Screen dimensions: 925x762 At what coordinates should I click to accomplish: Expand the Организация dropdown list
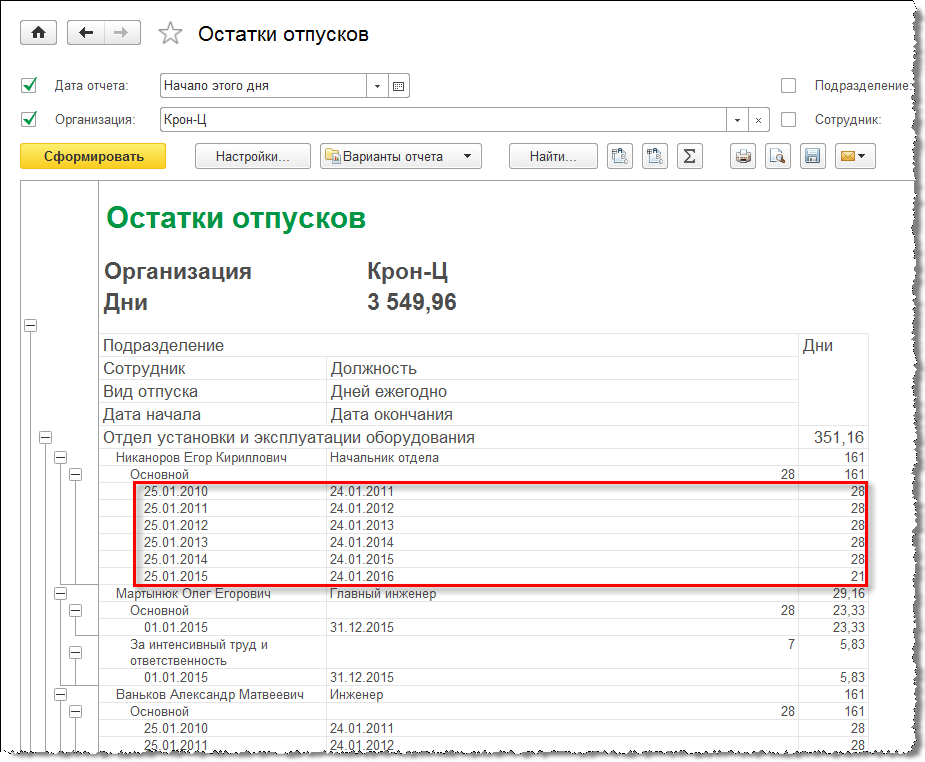(738, 120)
